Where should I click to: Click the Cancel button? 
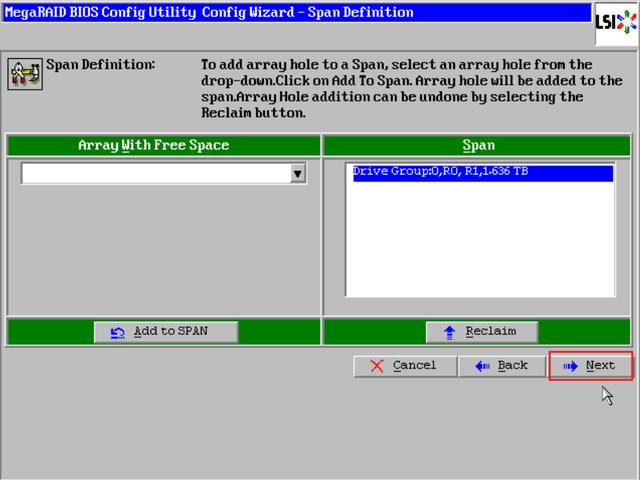[405, 366]
